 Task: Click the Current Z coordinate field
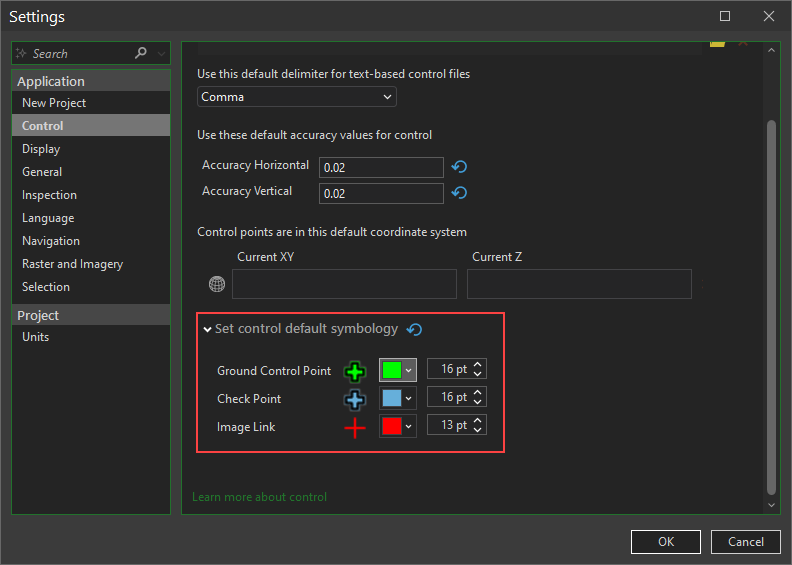pyautogui.click(x=579, y=284)
